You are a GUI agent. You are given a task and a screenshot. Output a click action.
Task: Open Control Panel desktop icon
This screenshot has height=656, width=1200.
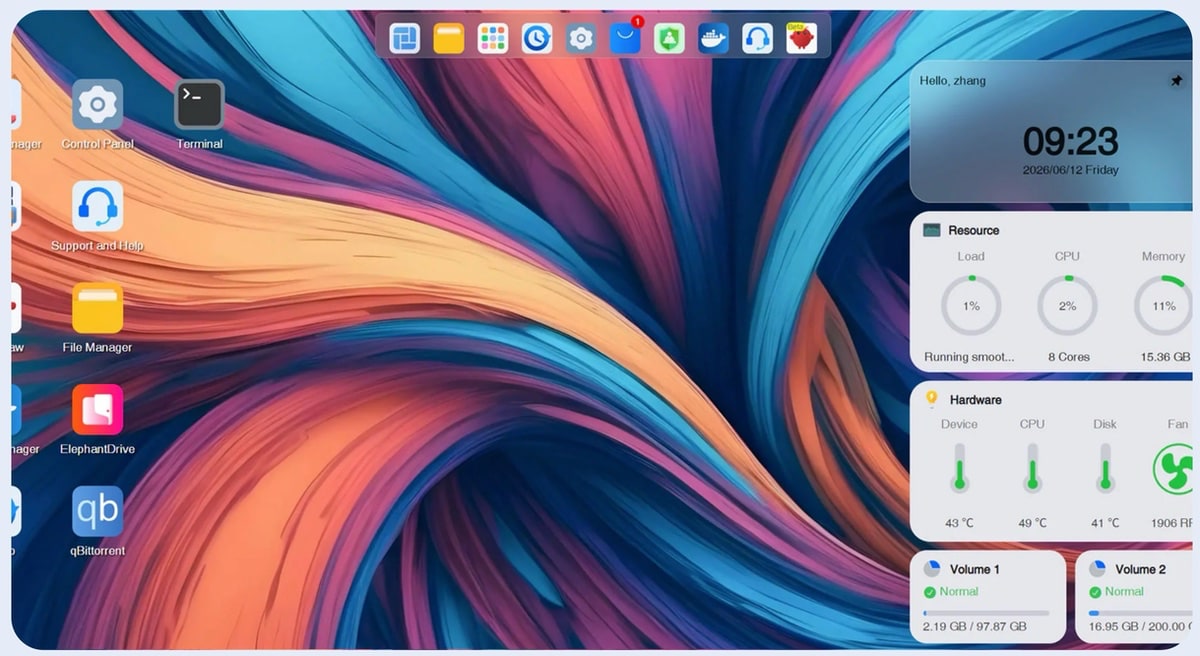97,104
